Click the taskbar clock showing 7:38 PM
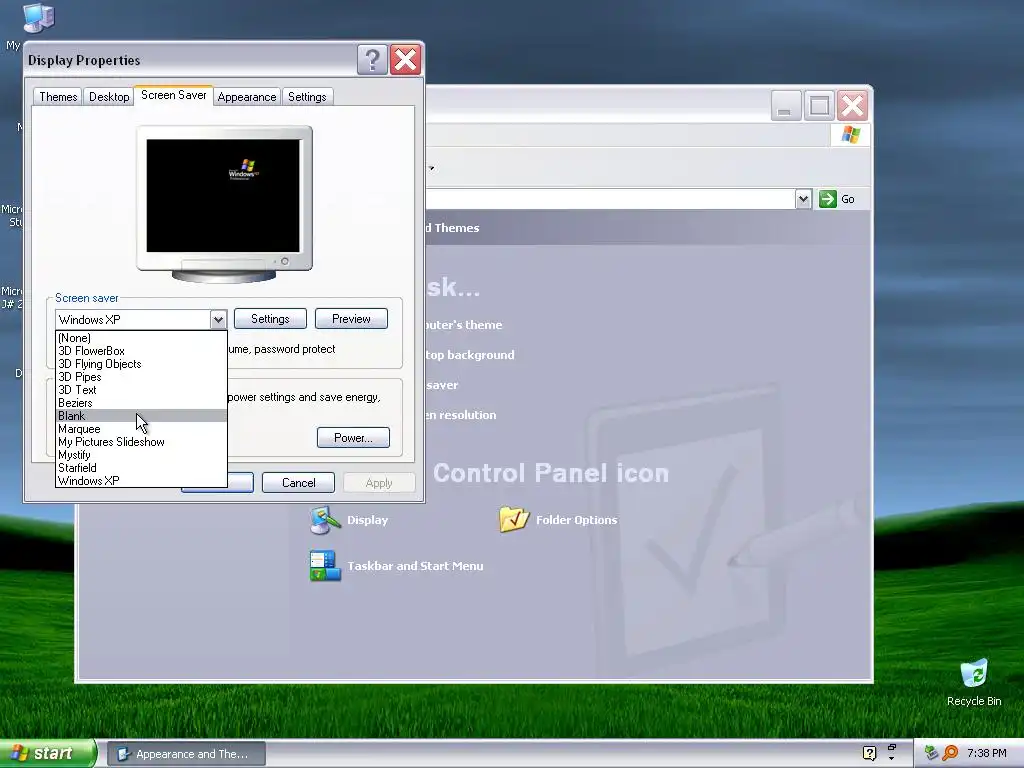The height and width of the screenshot is (768, 1024). coord(986,753)
